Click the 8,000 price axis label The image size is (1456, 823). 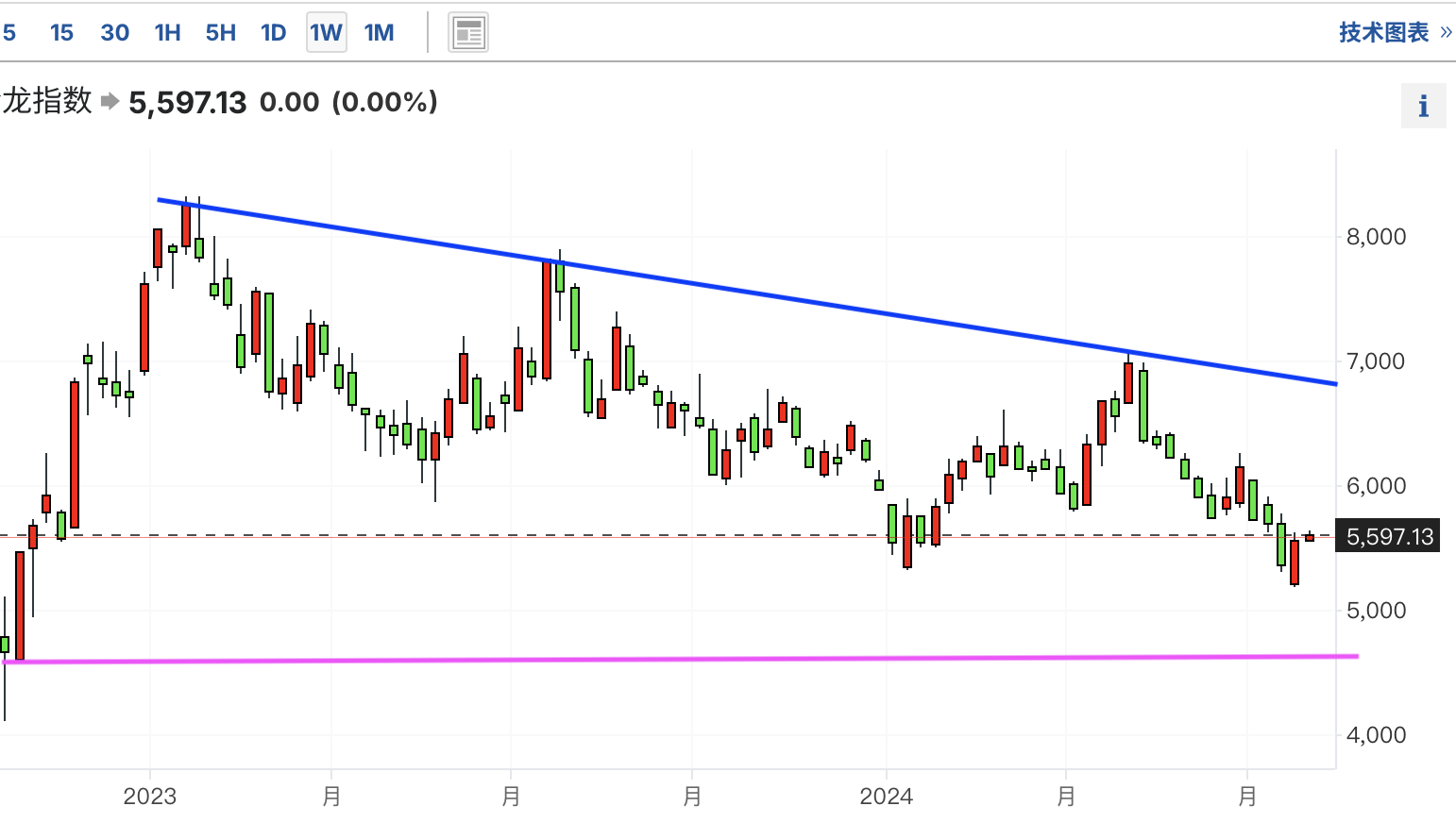(x=1376, y=236)
